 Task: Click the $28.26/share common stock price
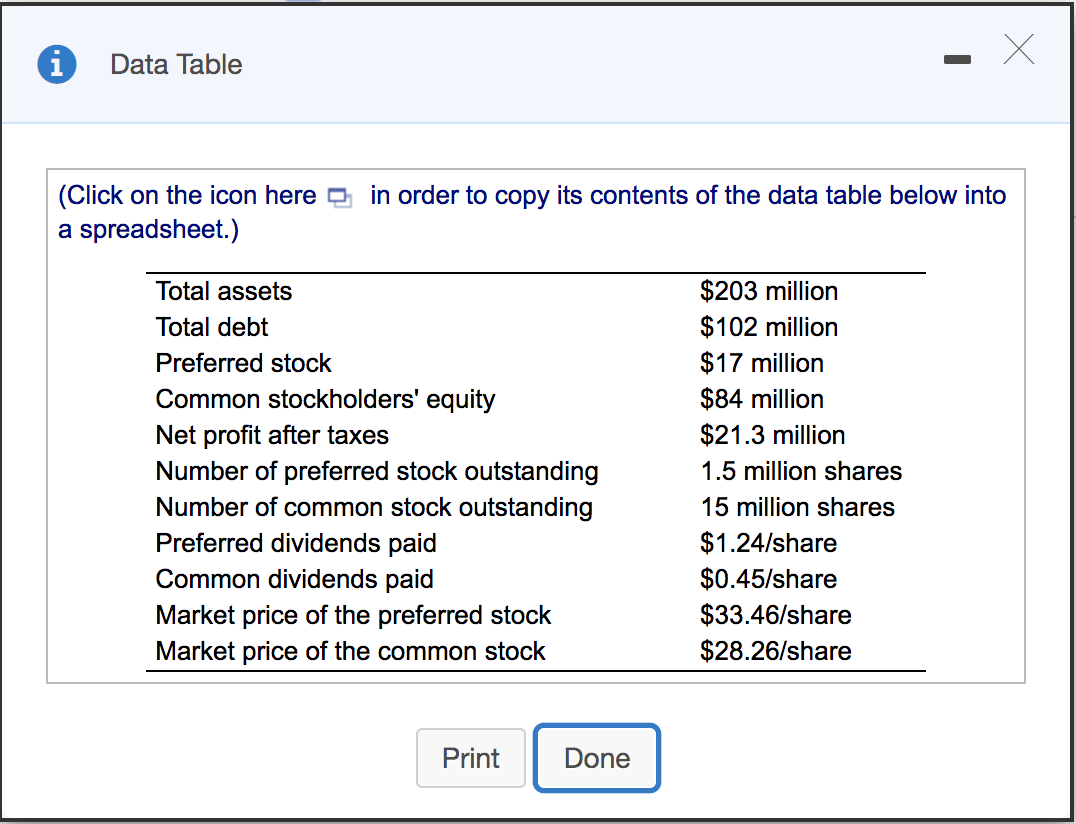point(775,651)
